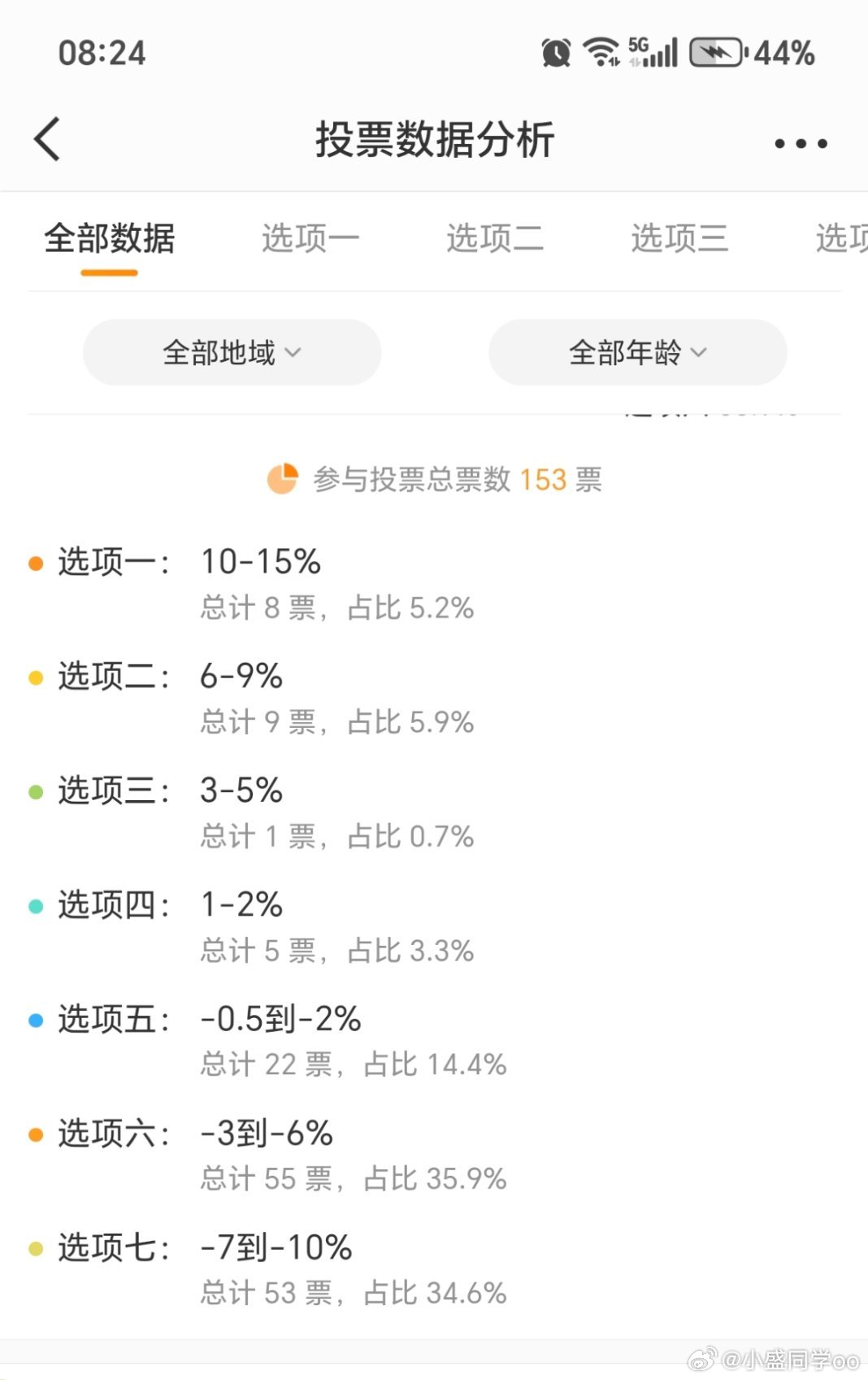Tap the partially visible fourth option tab
868x1380 pixels.
point(841,238)
